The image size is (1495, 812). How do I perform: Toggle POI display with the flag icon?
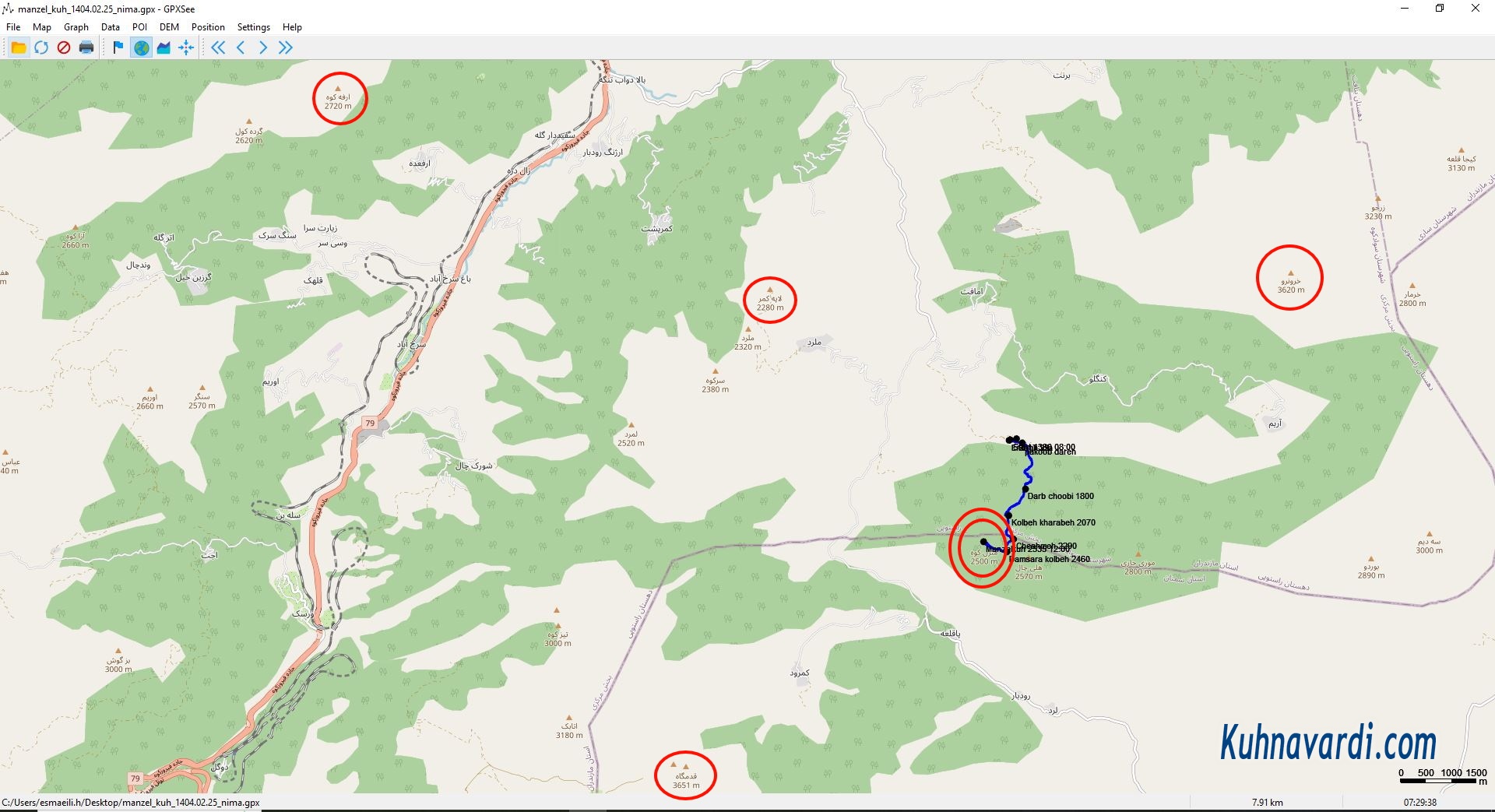tap(118, 47)
